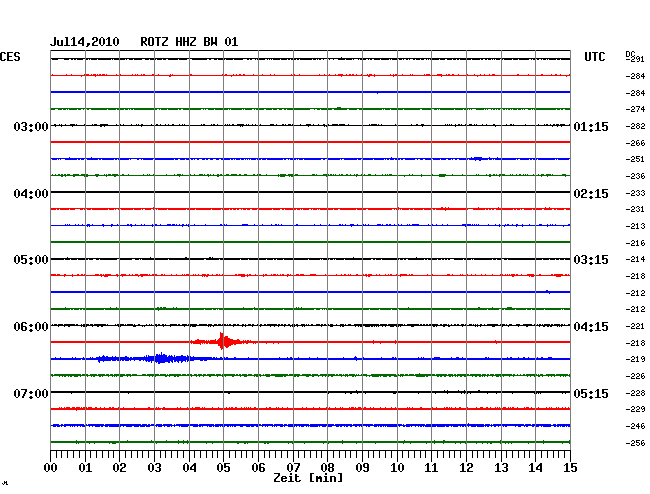Select DC offset value -282
650x494 pixels.
(635, 126)
